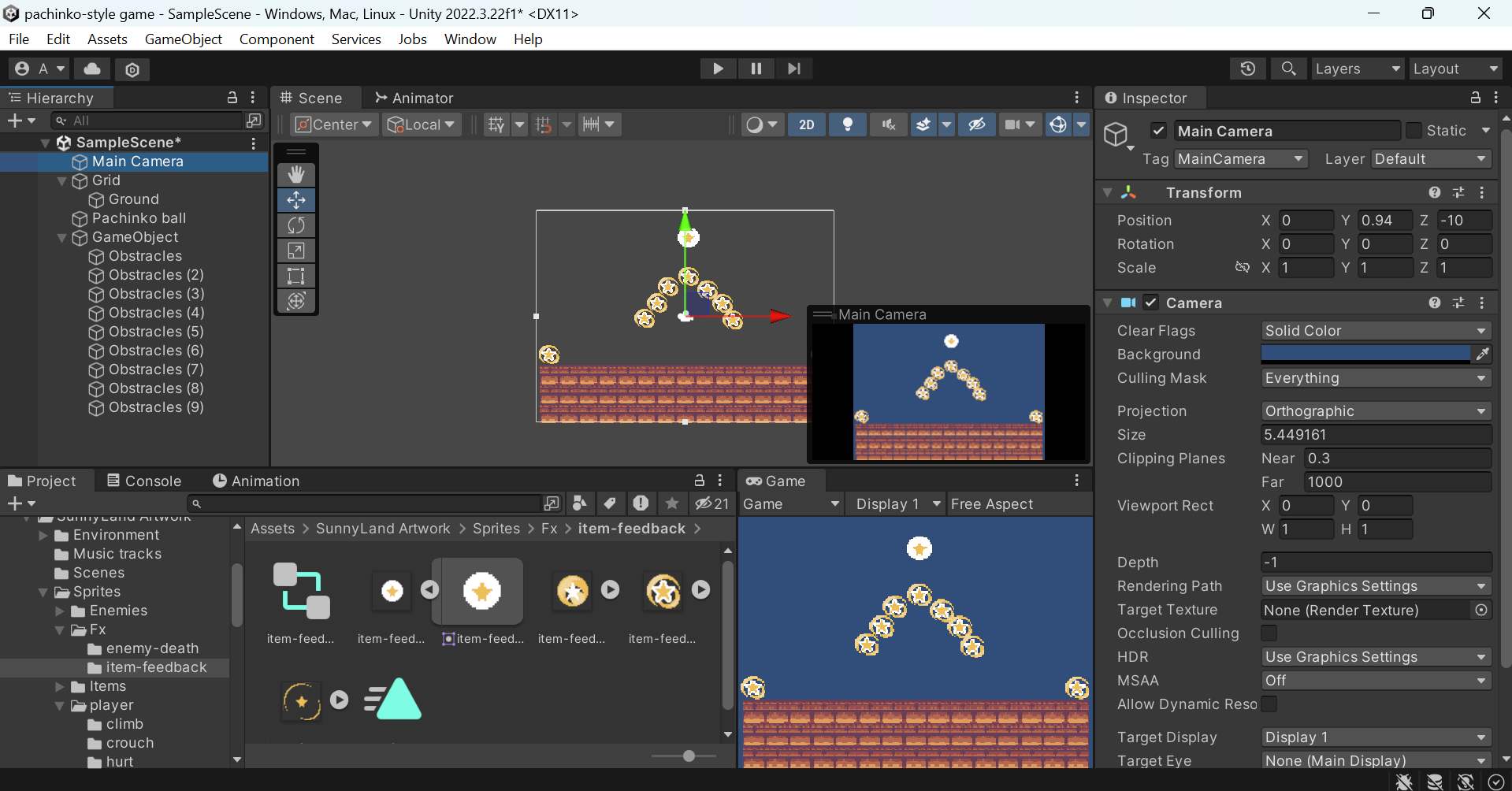This screenshot has width=1512, height=791.
Task: Toggle 2D mode in the Scene view
Action: [806, 124]
